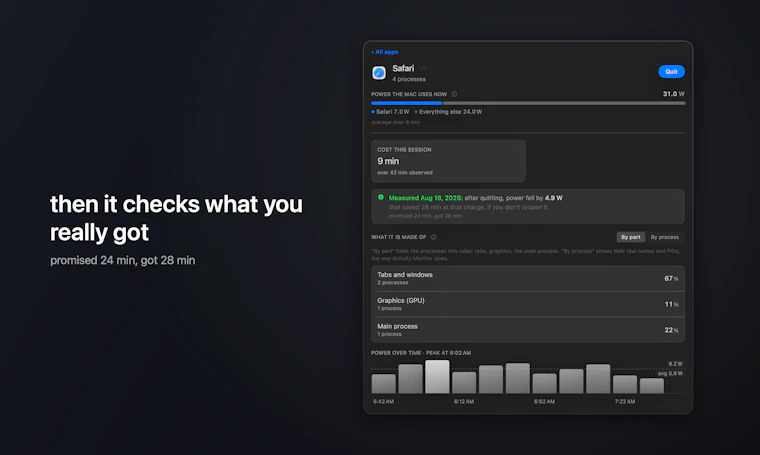
Task: Click the last, rightmost bar in power chart
Action: [x=652, y=386]
